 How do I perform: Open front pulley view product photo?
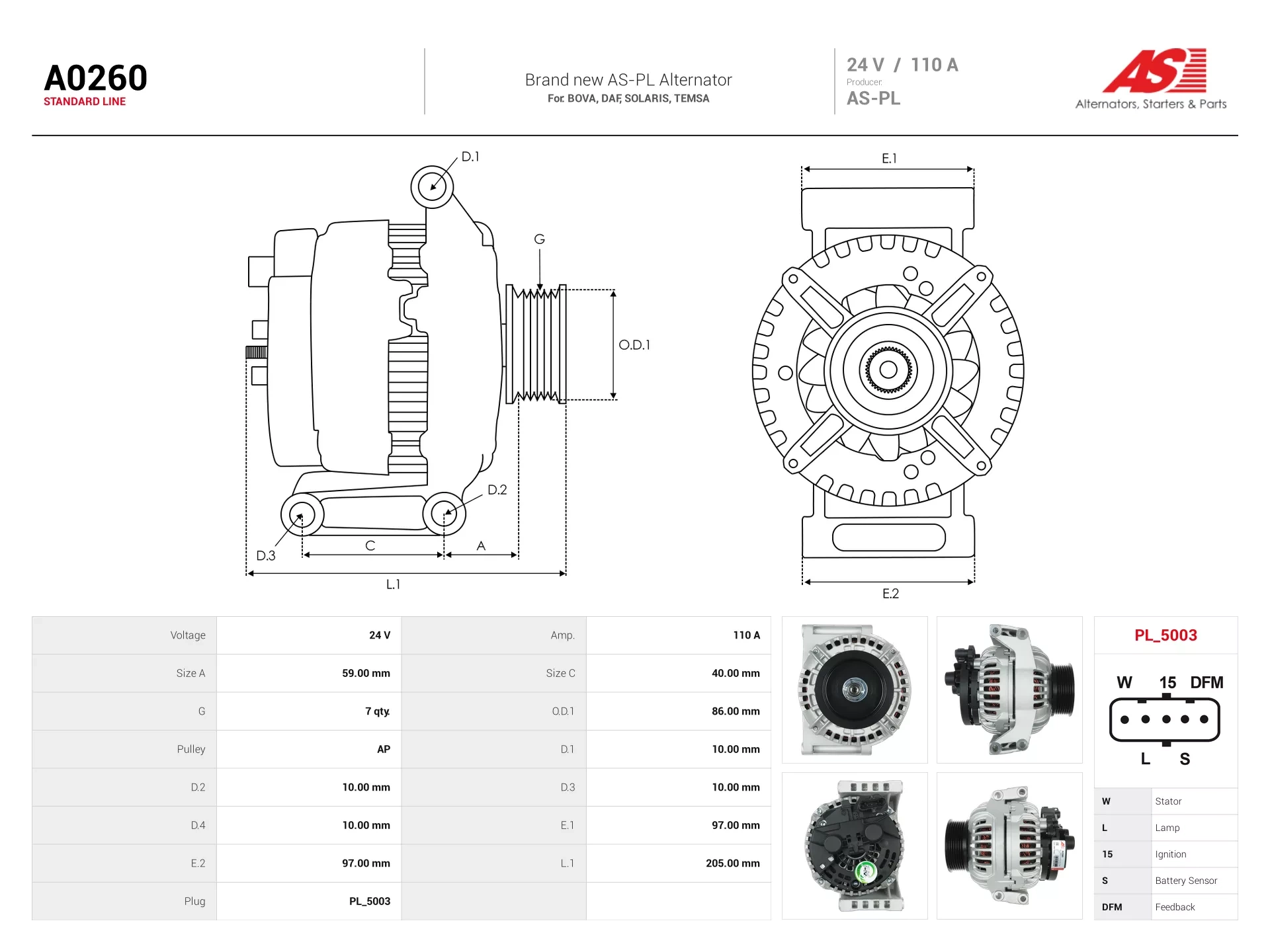855,690
